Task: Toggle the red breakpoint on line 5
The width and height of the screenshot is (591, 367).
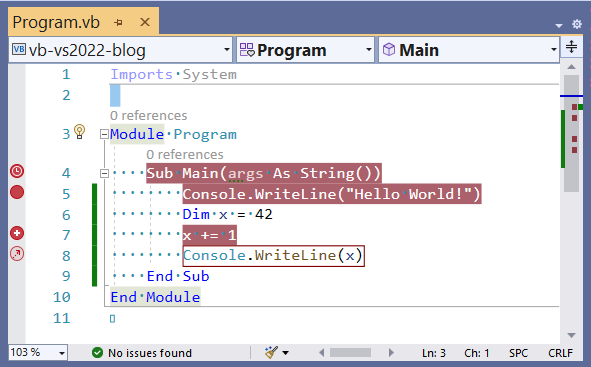Action: tap(17, 192)
